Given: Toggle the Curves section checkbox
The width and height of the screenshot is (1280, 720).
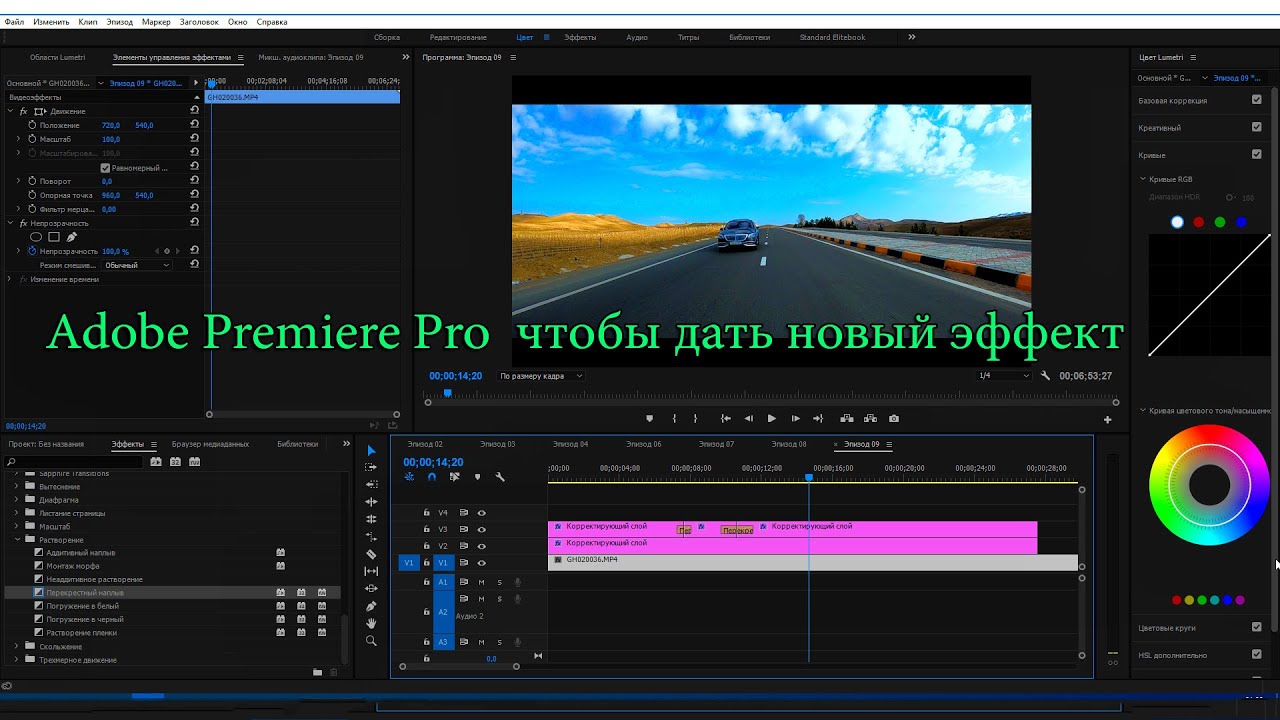Looking at the screenshot, I should coord(1257,154).
